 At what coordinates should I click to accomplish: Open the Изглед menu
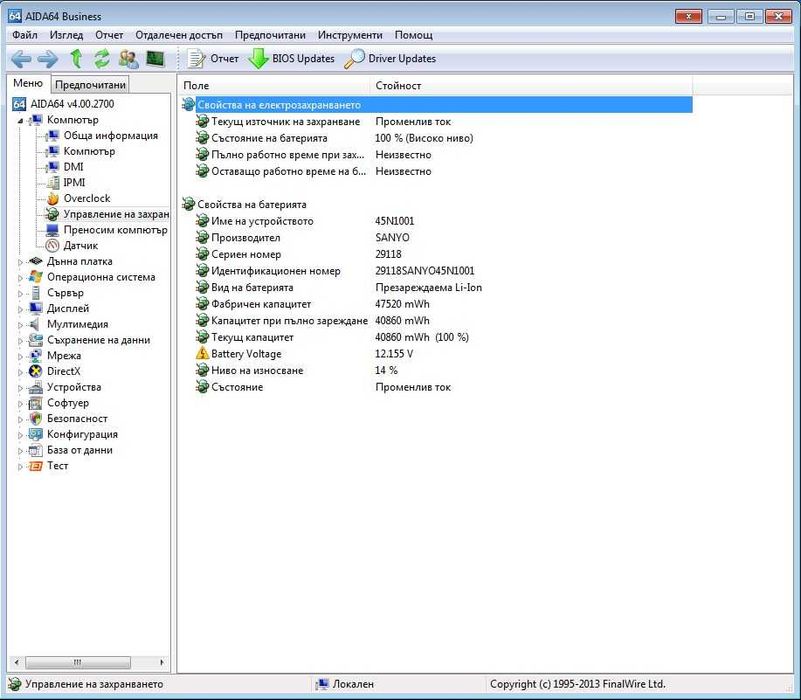[66, 35]
